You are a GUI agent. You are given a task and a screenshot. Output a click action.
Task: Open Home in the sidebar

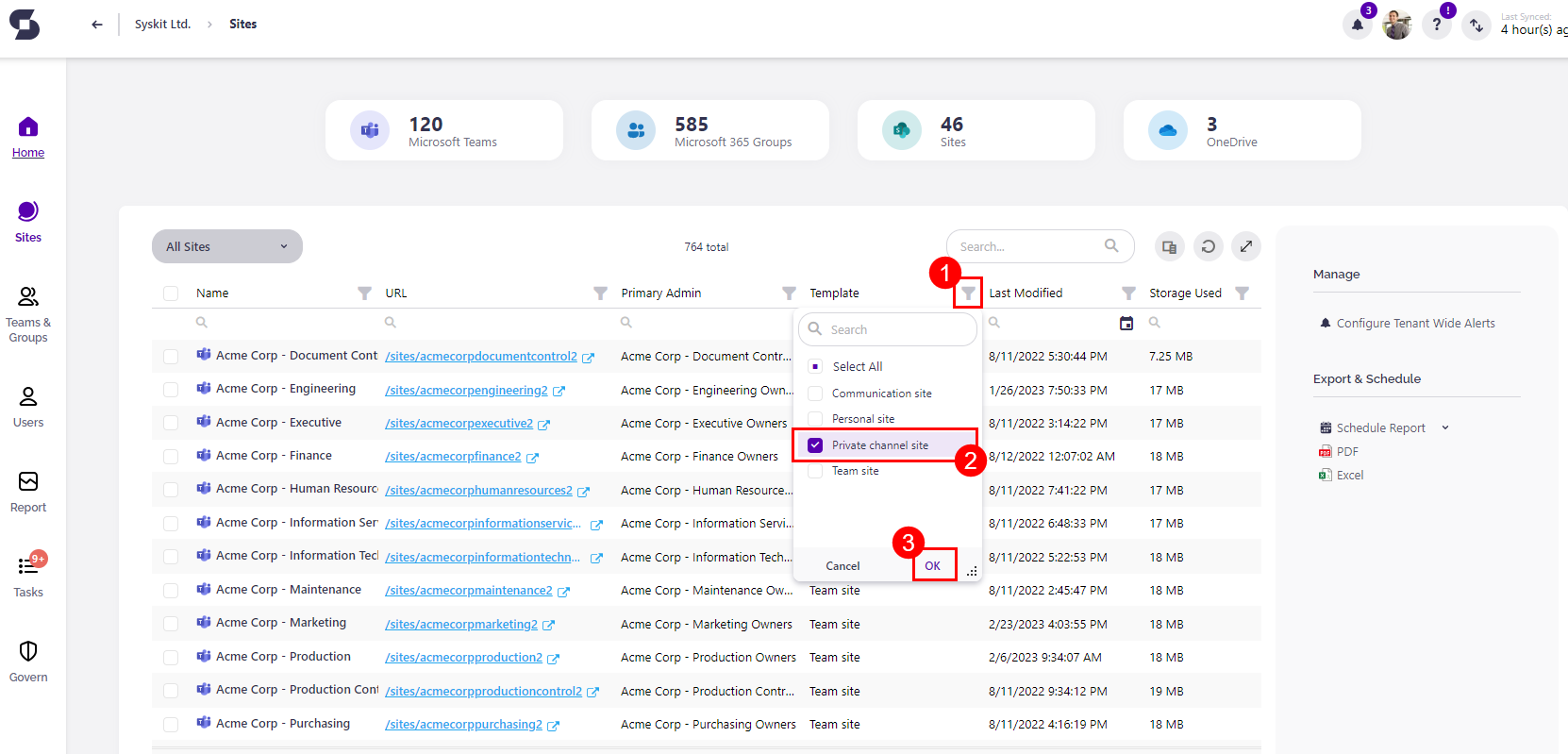(x=28, y=137)
